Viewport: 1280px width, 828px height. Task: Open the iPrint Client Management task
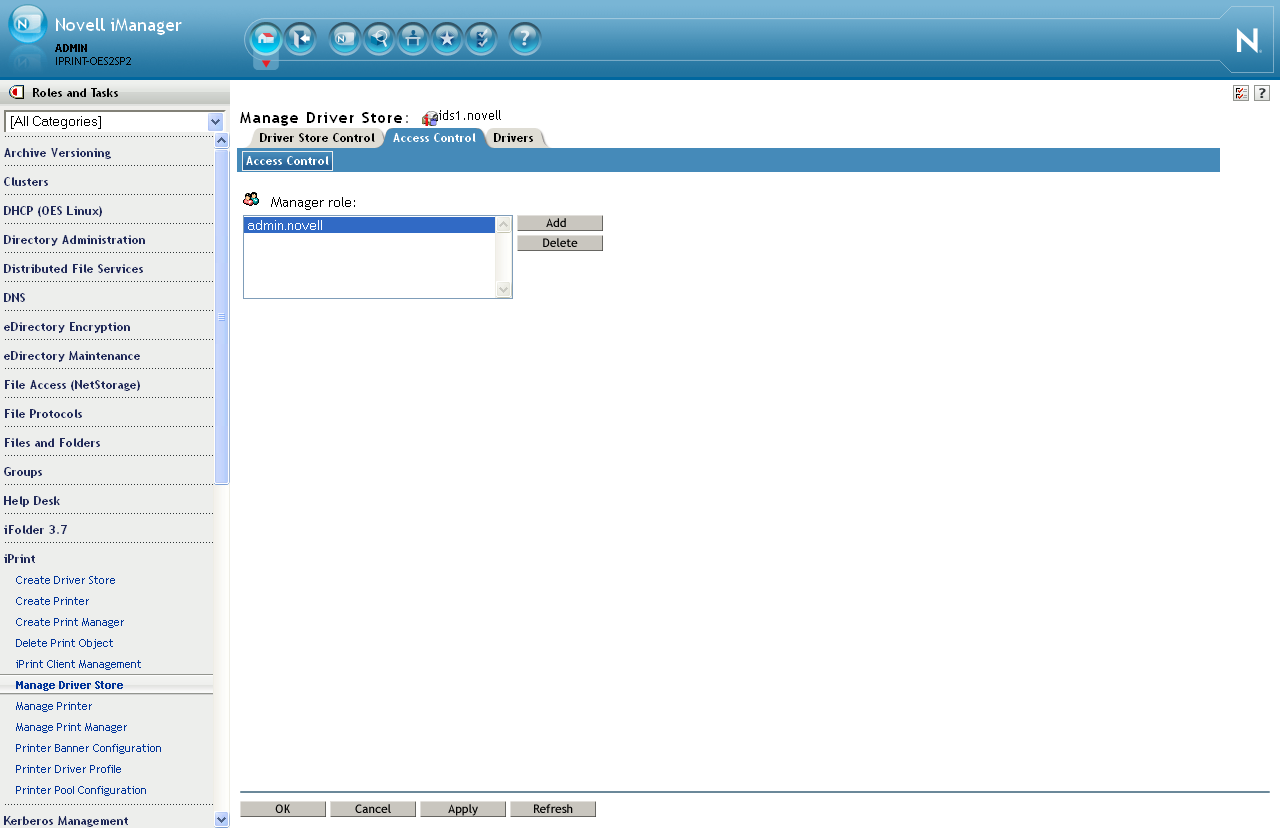78,664
